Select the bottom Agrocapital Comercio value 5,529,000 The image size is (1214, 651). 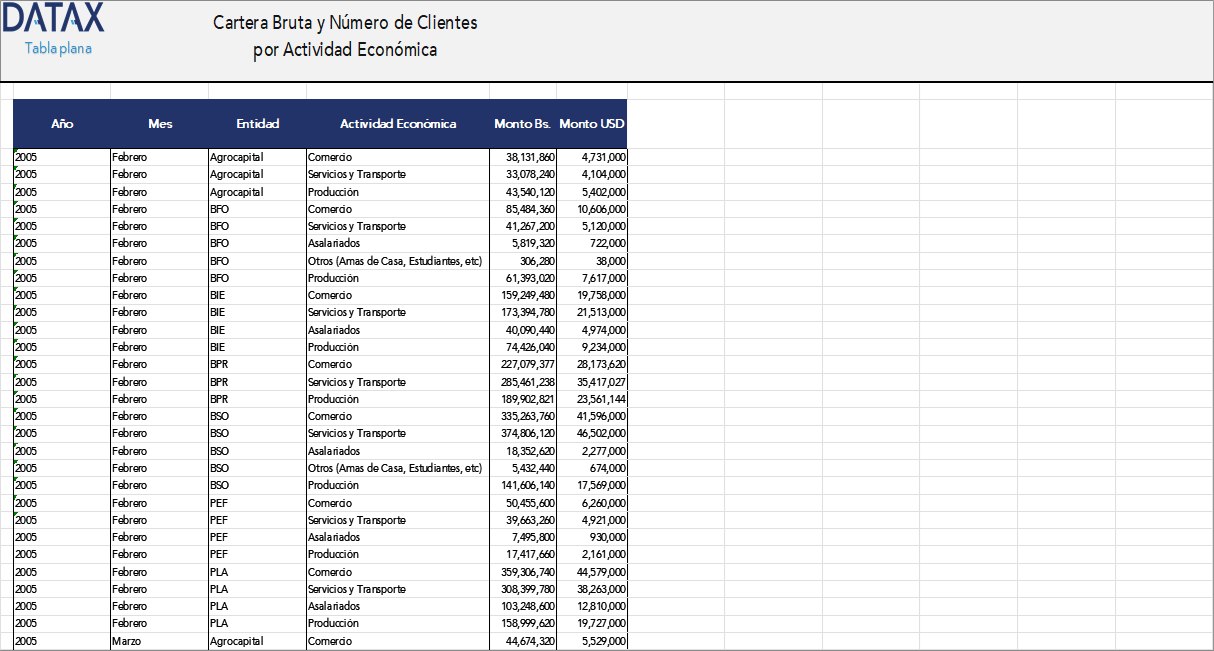pos(600,640)
